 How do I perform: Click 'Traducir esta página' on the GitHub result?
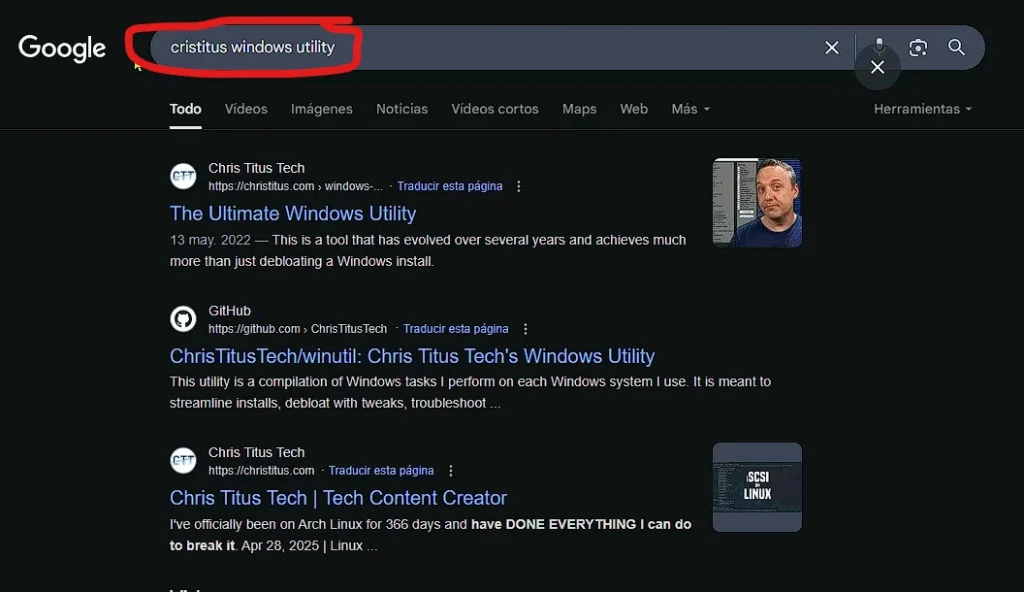click(456, 329)
